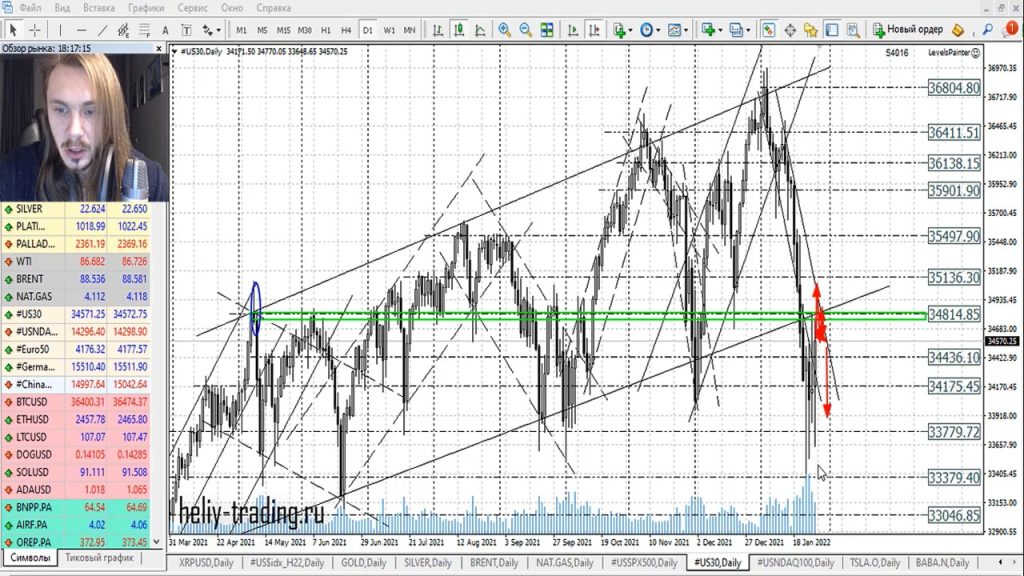Select the trendline drawing tool

103,30
